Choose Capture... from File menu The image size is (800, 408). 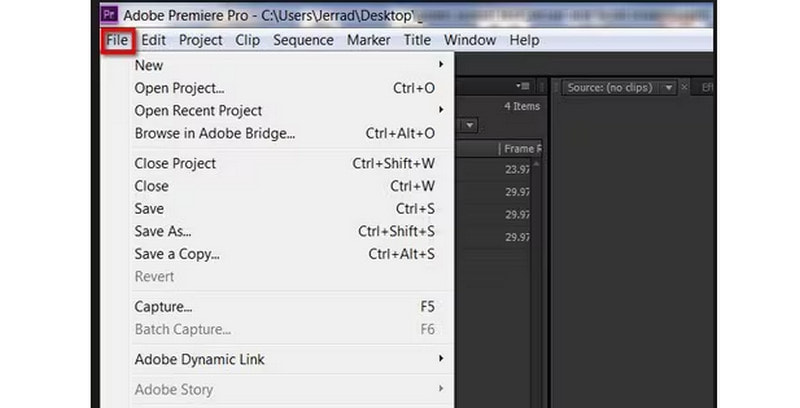(x=292, y=307)
